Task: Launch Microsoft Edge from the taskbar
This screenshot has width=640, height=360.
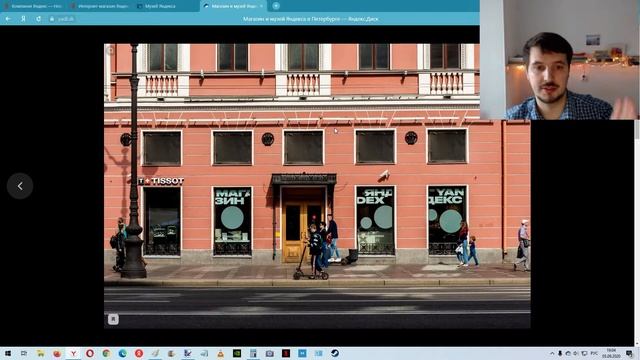Action: (x=122, y=353)
